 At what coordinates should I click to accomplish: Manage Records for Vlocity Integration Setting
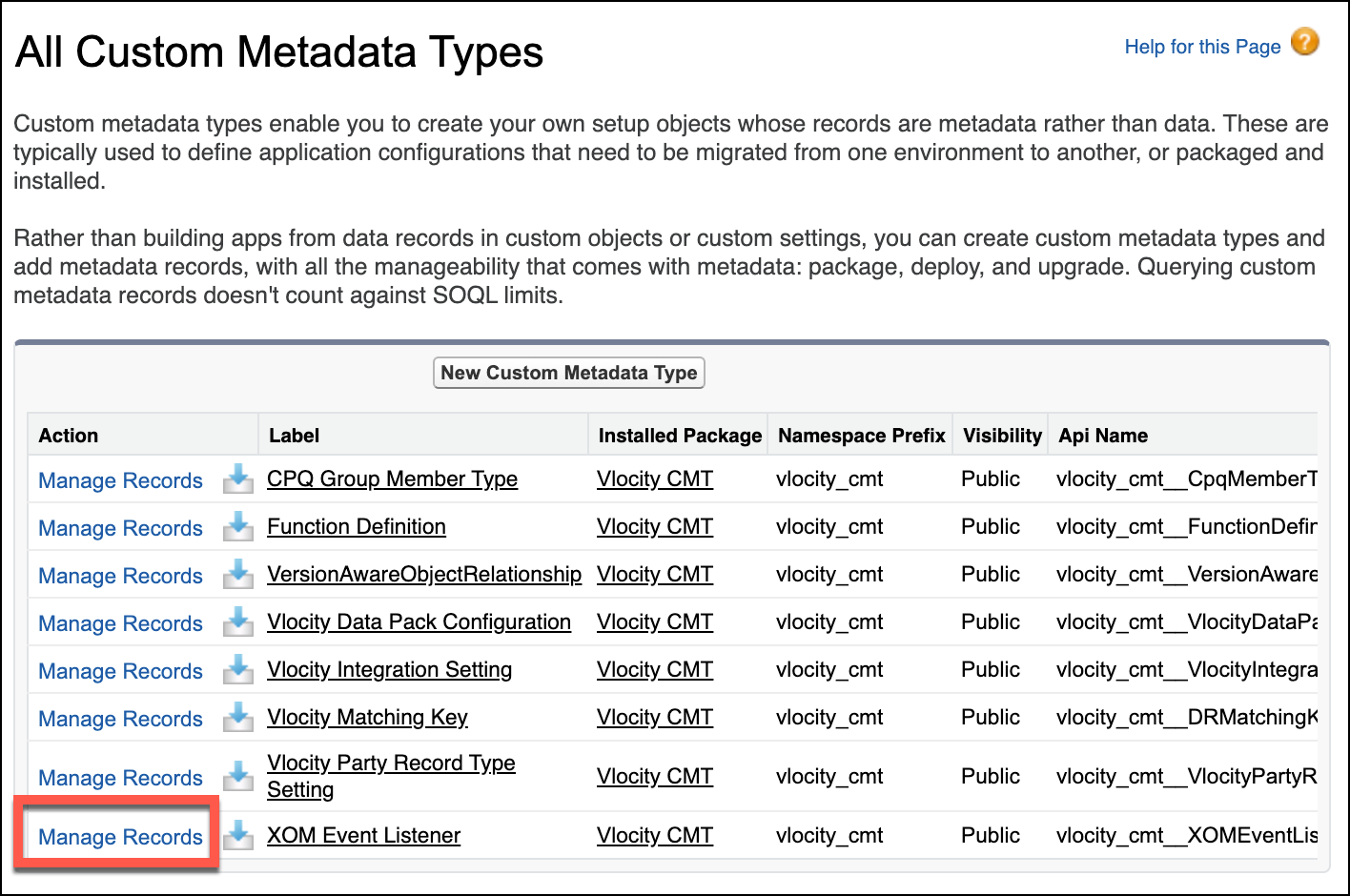(120, 671)
